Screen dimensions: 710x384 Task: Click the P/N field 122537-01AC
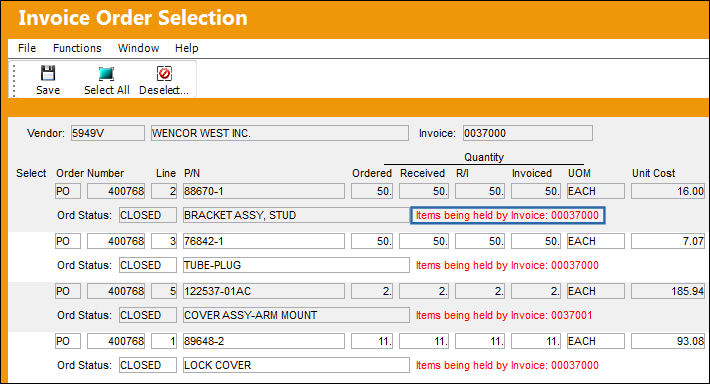(x=264, y=291)
